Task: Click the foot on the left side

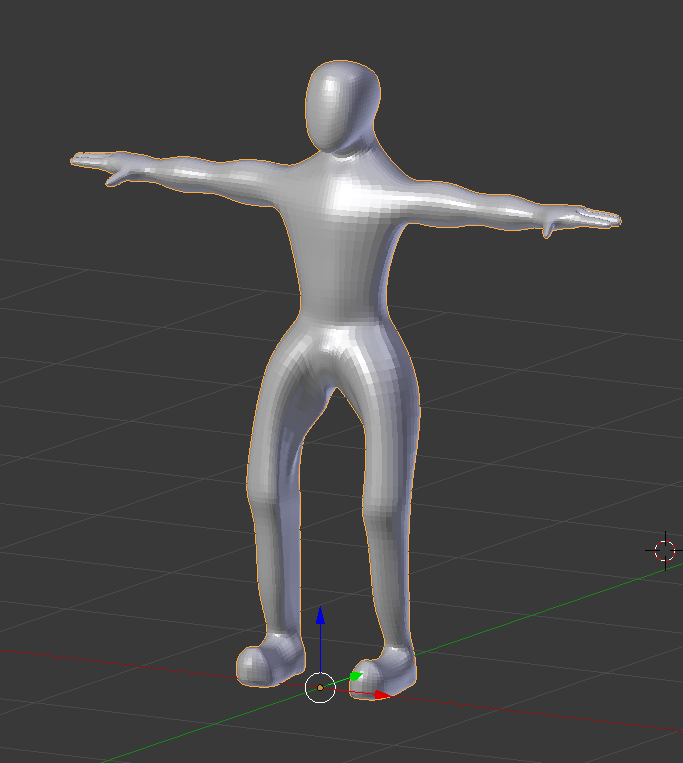Action: 265,662
